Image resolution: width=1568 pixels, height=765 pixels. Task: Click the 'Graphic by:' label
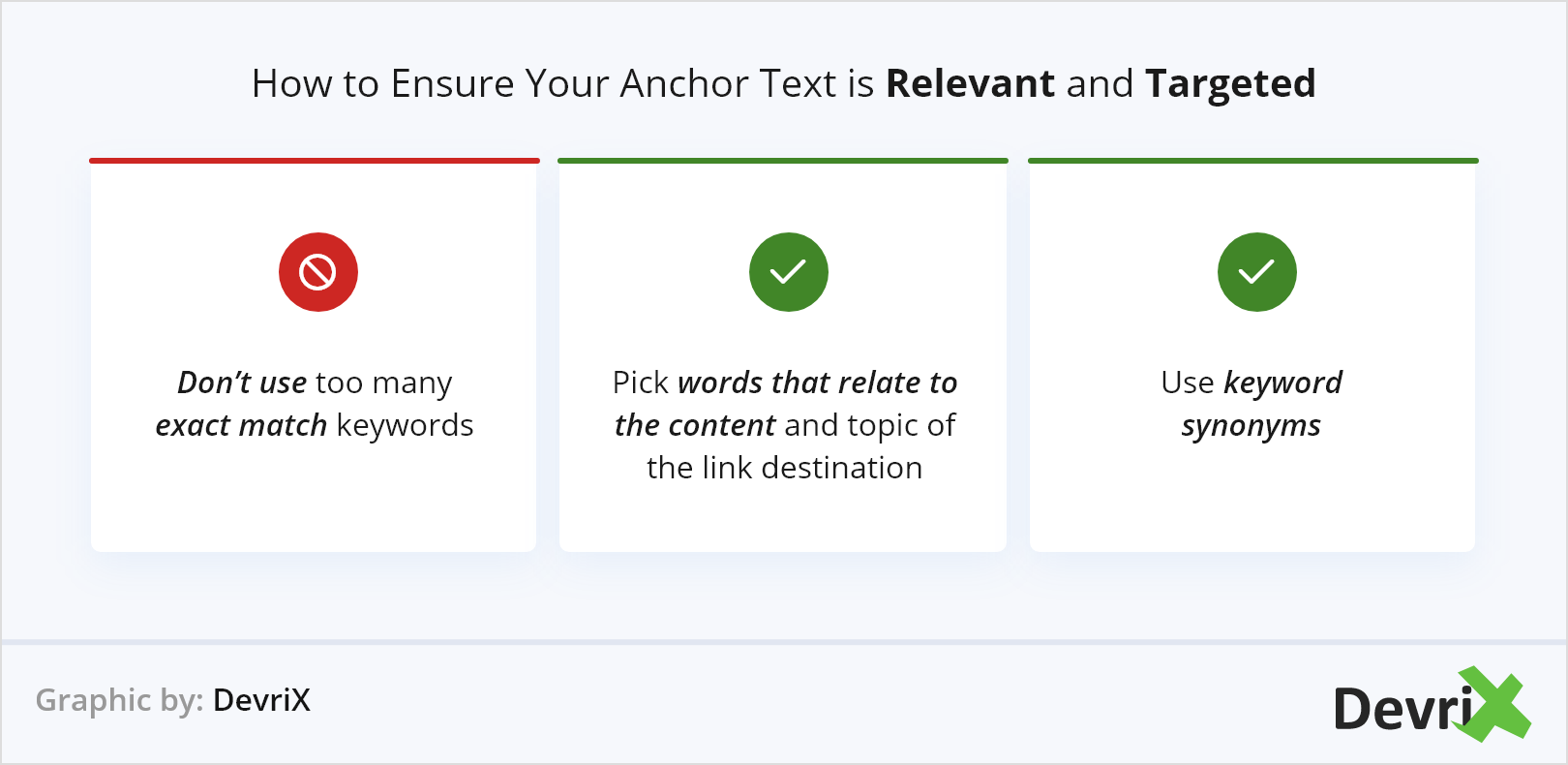pyautogui.click(x=119, y=700)
